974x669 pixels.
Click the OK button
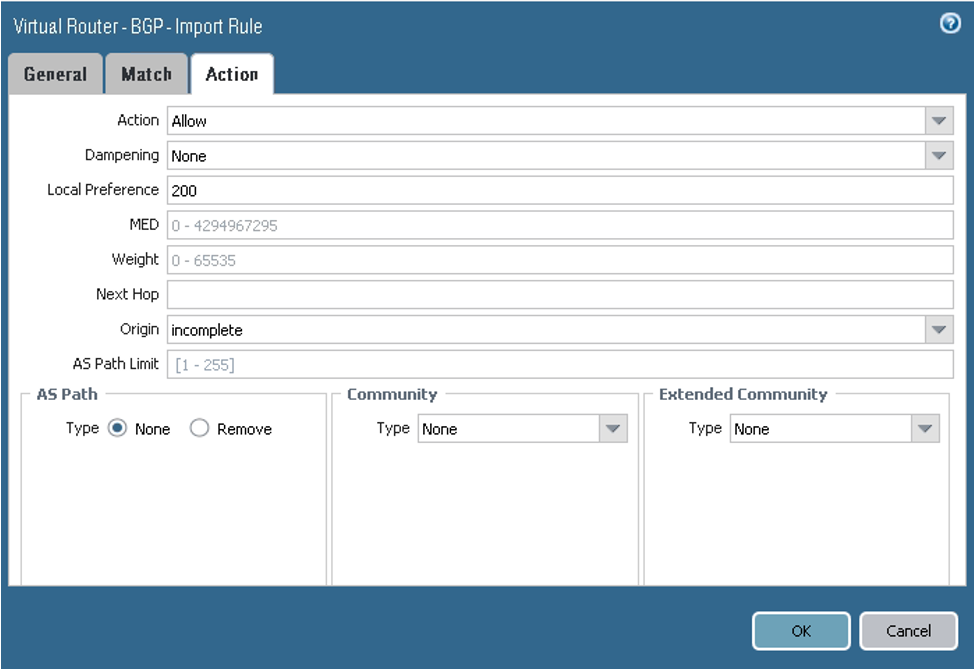coord(800,631)
